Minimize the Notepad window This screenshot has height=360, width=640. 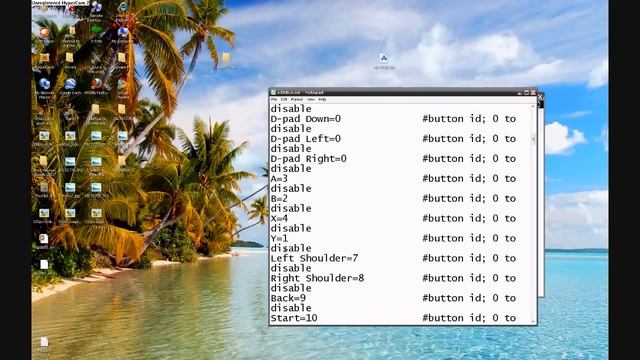[x=520, y=93]
